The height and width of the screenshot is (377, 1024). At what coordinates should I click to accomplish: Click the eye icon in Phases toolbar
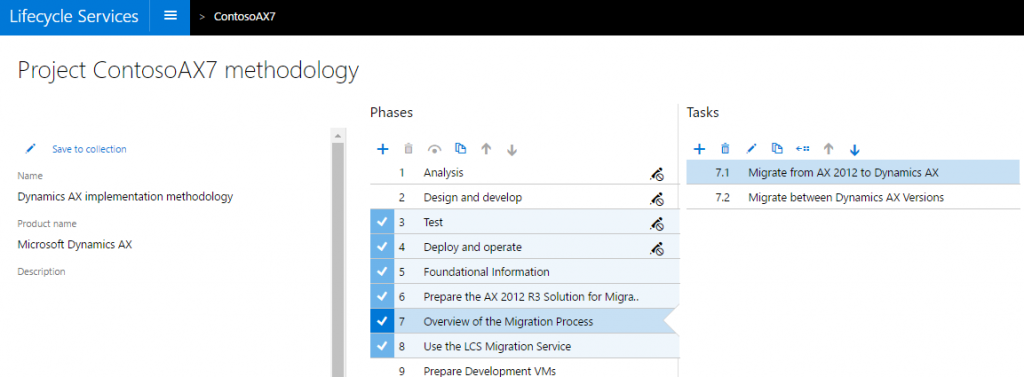434,149
